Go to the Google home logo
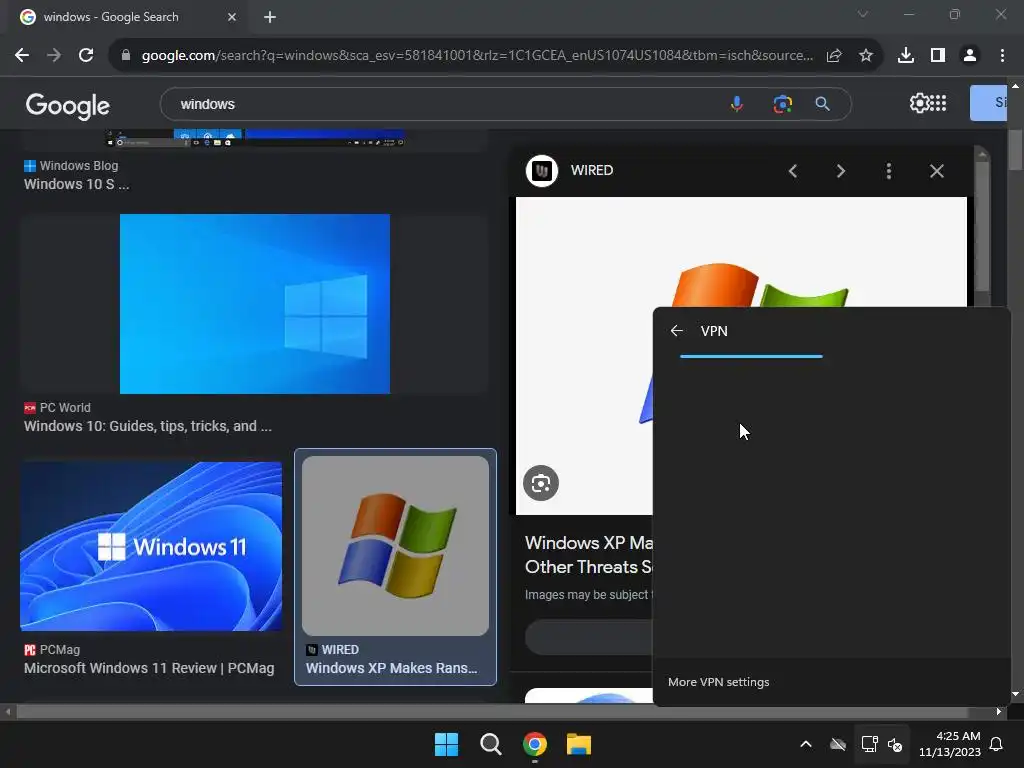Screen dimensions: 1024x768 [x=67, y=105]
